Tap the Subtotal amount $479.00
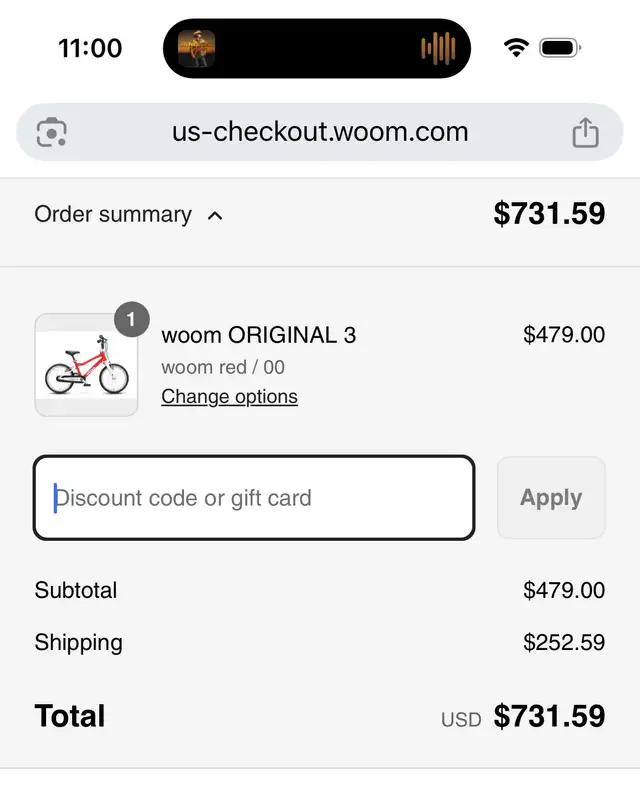 [x=564, y=590]
